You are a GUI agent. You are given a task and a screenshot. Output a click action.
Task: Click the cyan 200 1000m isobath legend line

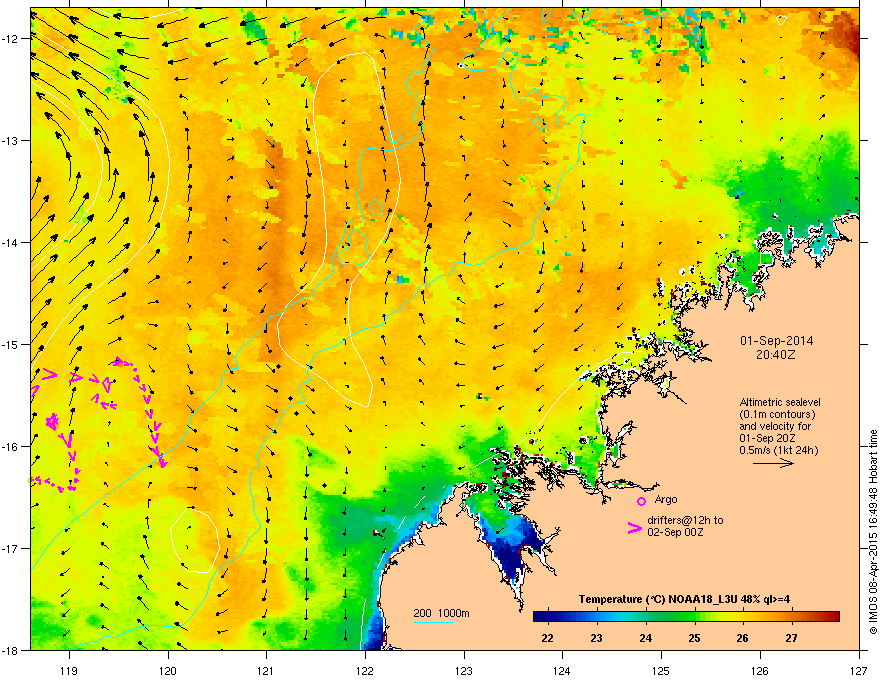point(433,622)
